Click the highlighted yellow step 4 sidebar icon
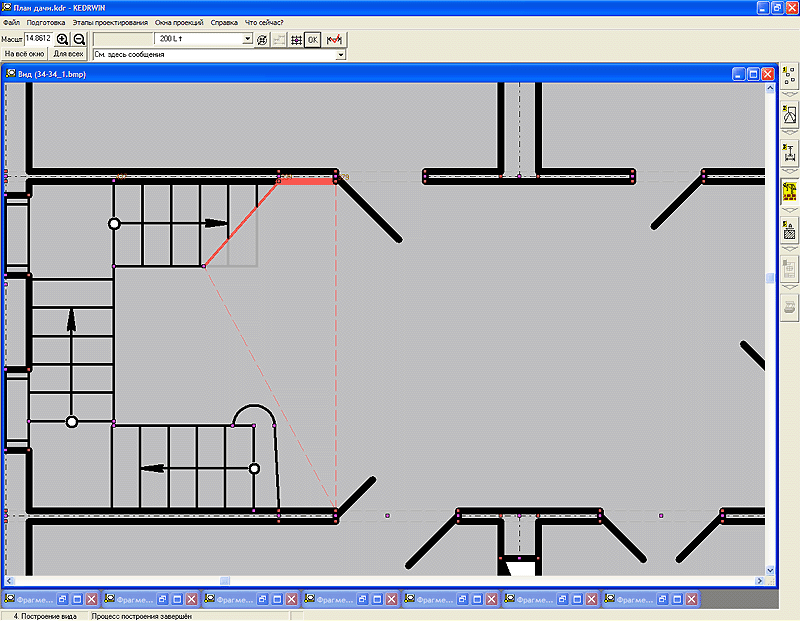The width and height of the screenshot is (800, 621). click(789, 191)
